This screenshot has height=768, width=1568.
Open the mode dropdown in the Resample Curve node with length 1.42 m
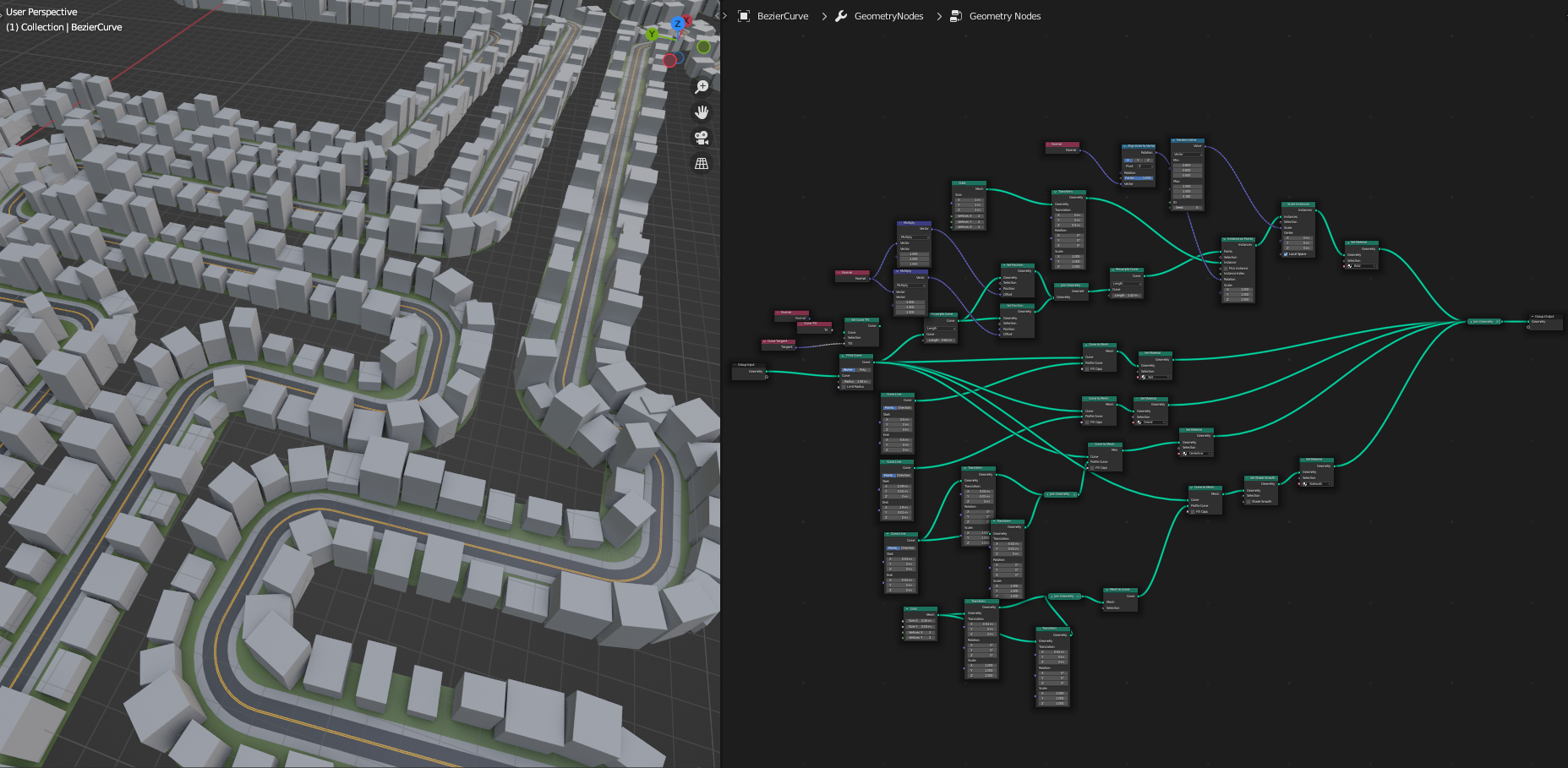tap(1127, 284)
